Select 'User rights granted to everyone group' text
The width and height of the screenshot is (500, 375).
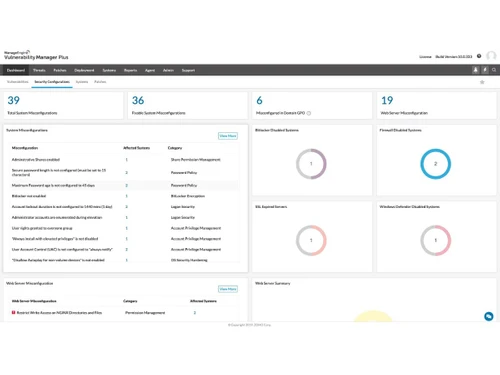click(42, 228)
